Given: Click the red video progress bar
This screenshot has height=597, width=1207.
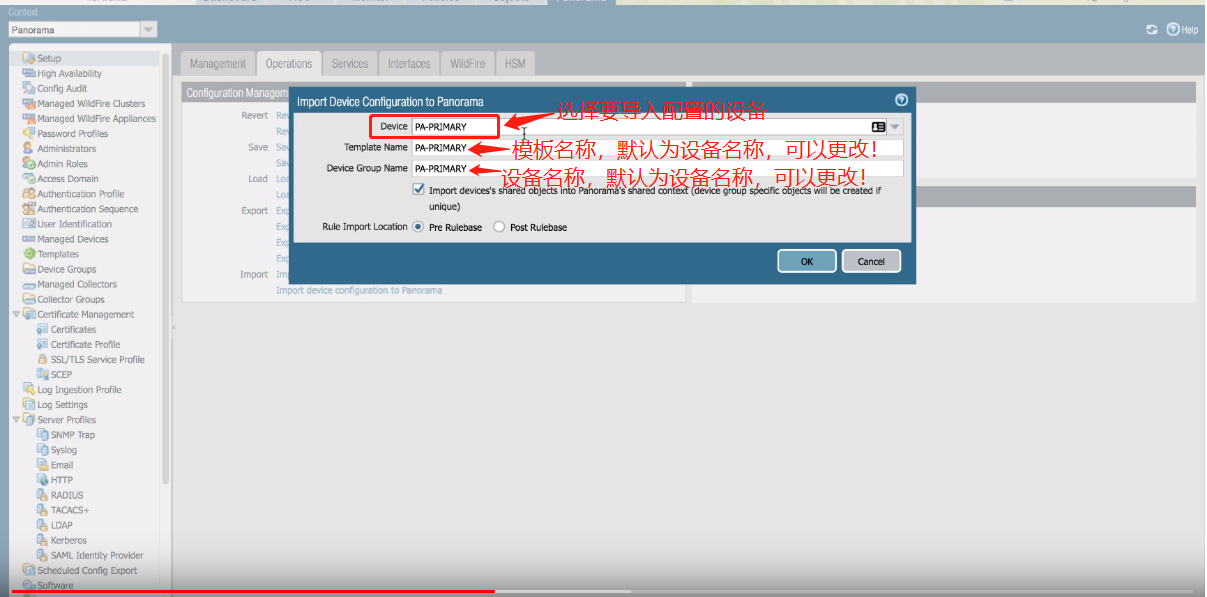Looking at the screenshot, I should pos(250,592).
